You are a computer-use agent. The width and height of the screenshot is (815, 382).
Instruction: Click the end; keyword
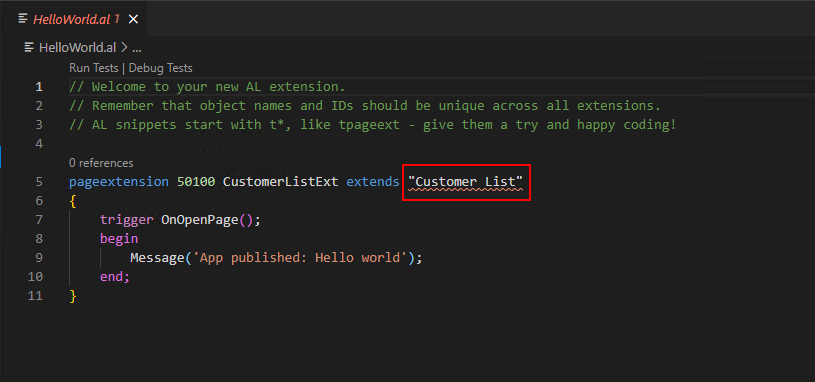114,277
